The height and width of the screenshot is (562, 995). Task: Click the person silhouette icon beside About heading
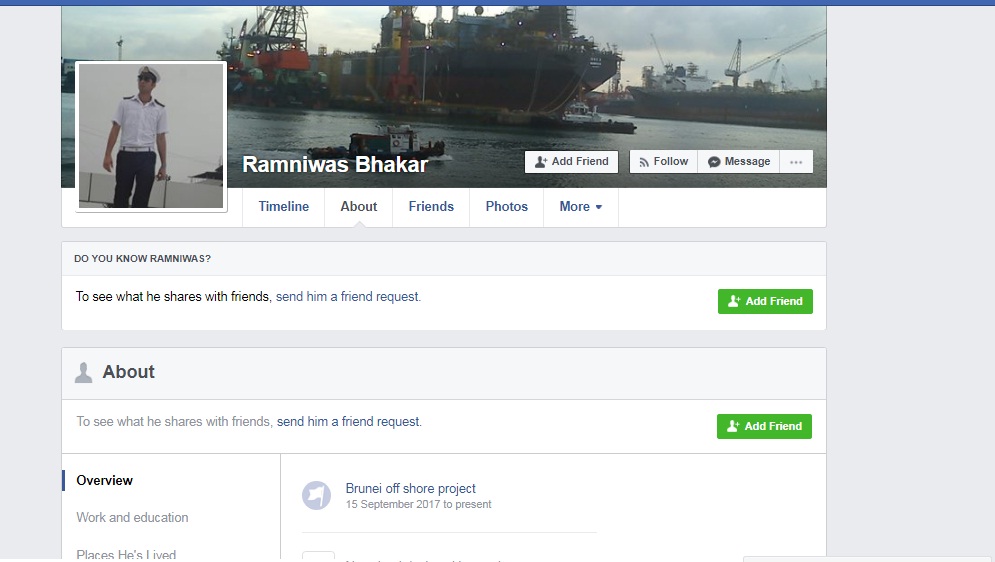83,372
